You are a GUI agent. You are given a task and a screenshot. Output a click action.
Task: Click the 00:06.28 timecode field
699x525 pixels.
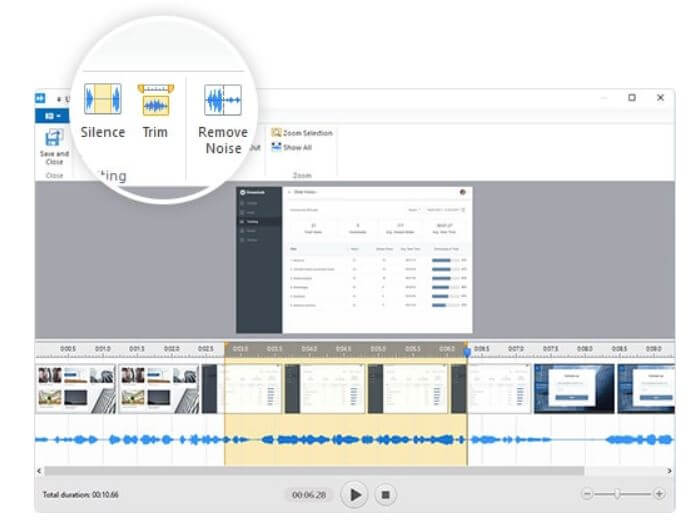(x=310, y=495)
